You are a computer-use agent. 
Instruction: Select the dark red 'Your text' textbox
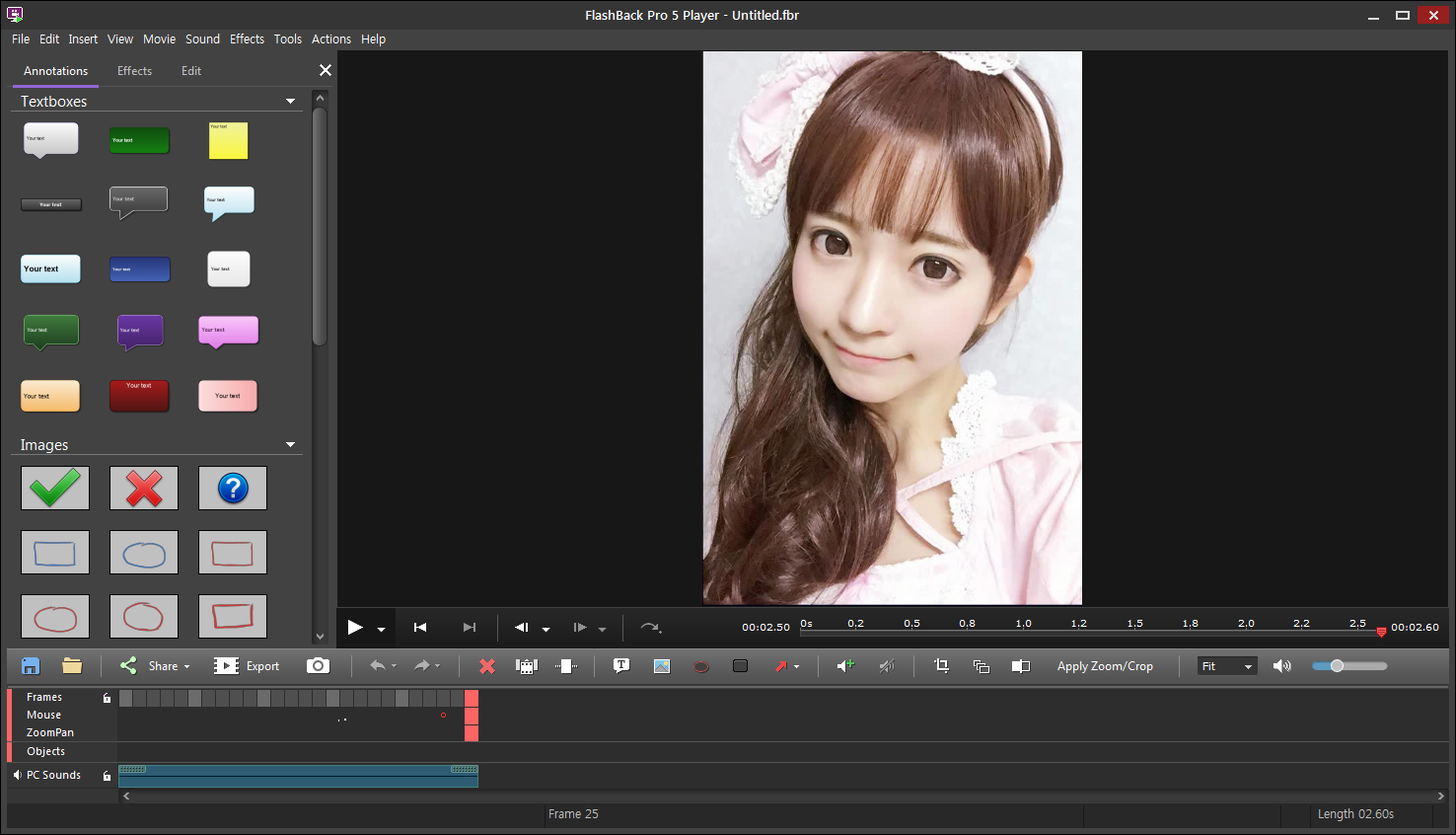point(139,395)
